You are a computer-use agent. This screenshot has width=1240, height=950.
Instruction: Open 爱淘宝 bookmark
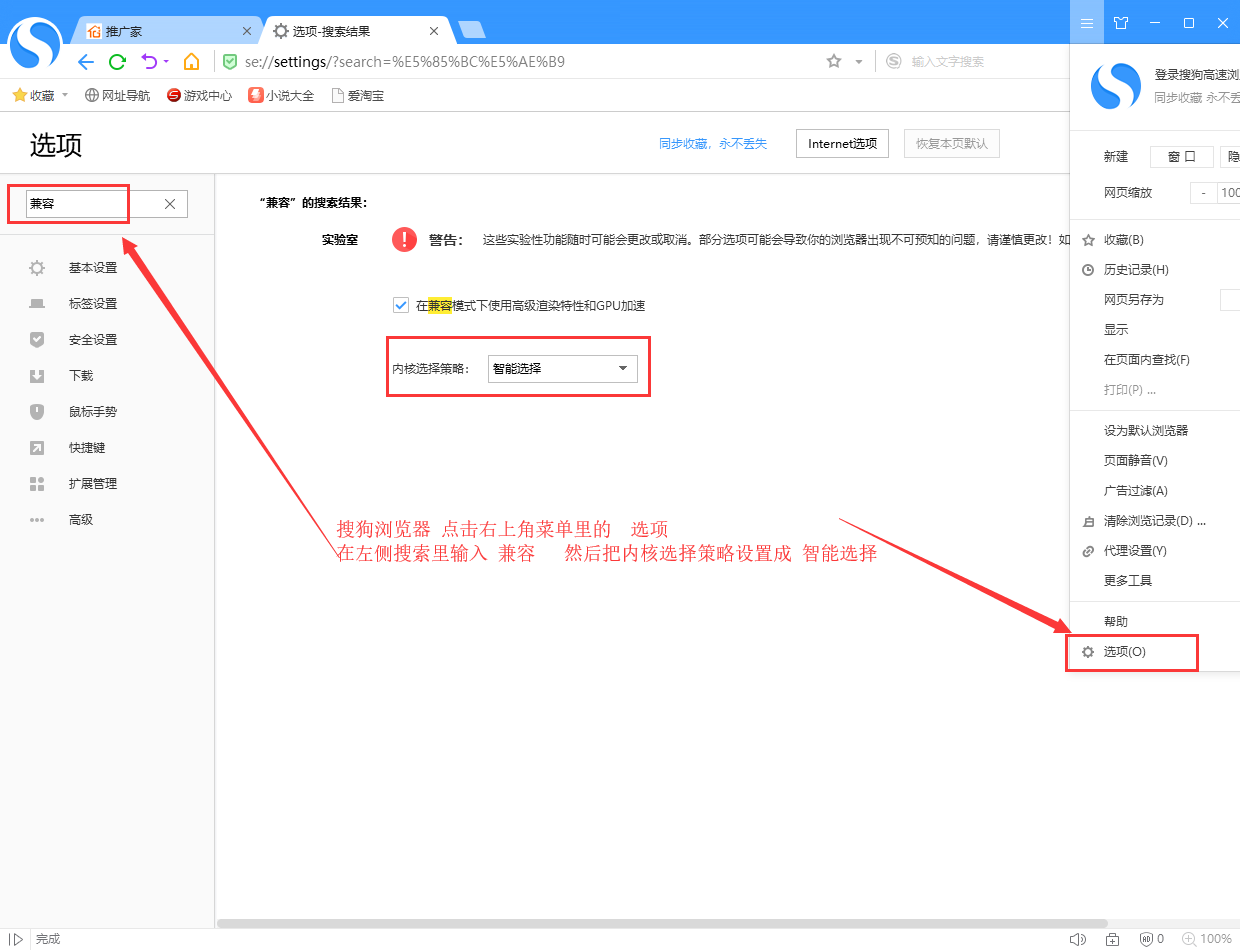point(358,96)
